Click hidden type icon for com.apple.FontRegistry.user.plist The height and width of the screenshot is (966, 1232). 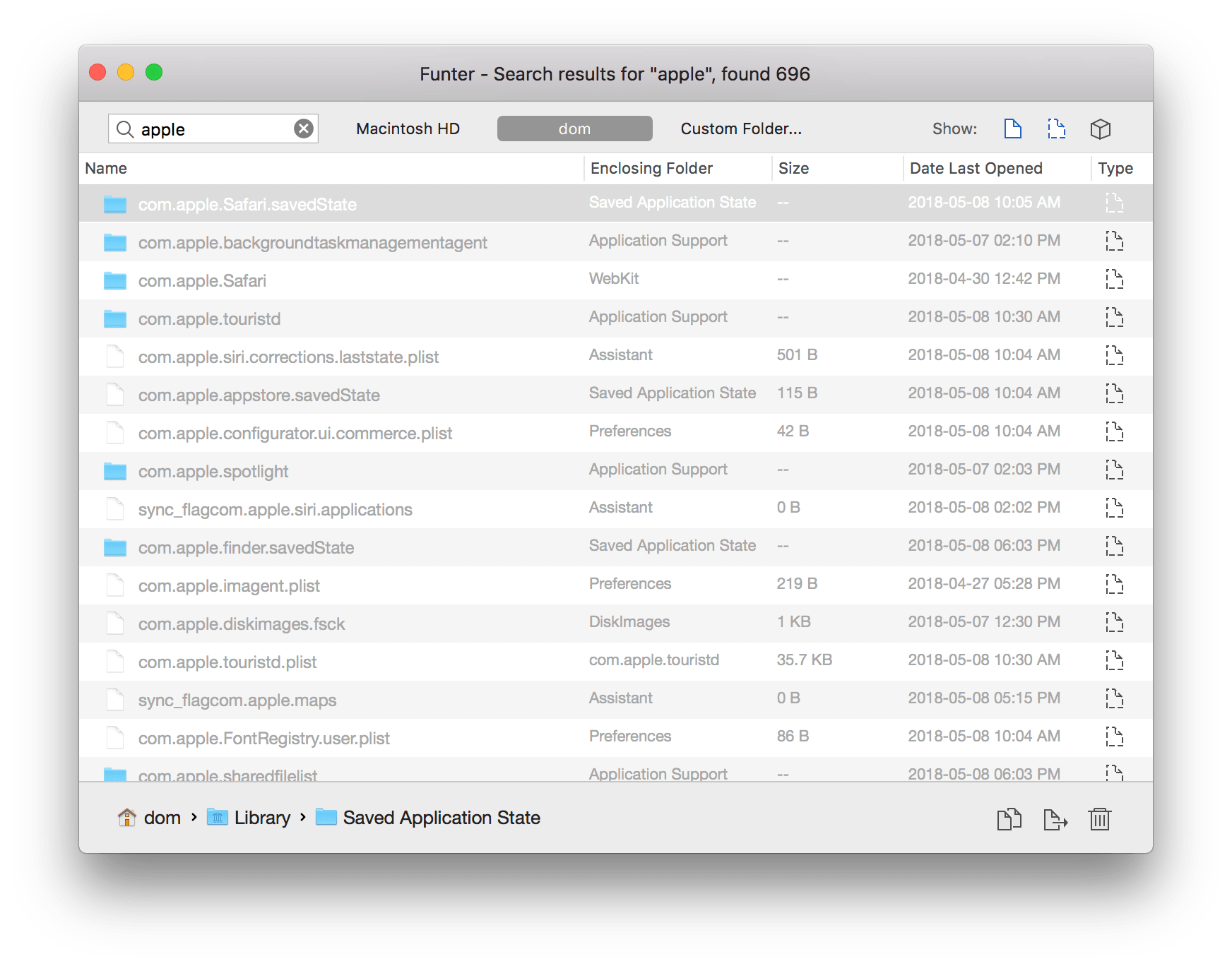pyautogui.click(x=1114, y=737)
